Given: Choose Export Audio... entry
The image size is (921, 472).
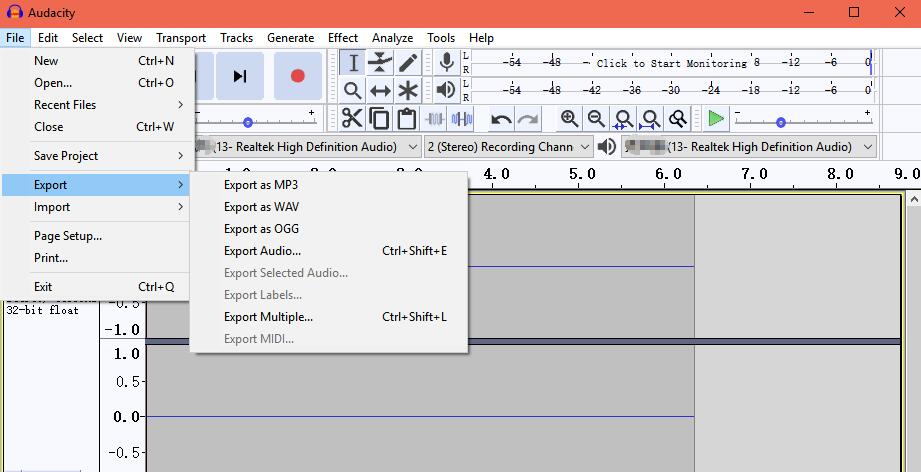Looking at the screenshot, I should point(329,251).
